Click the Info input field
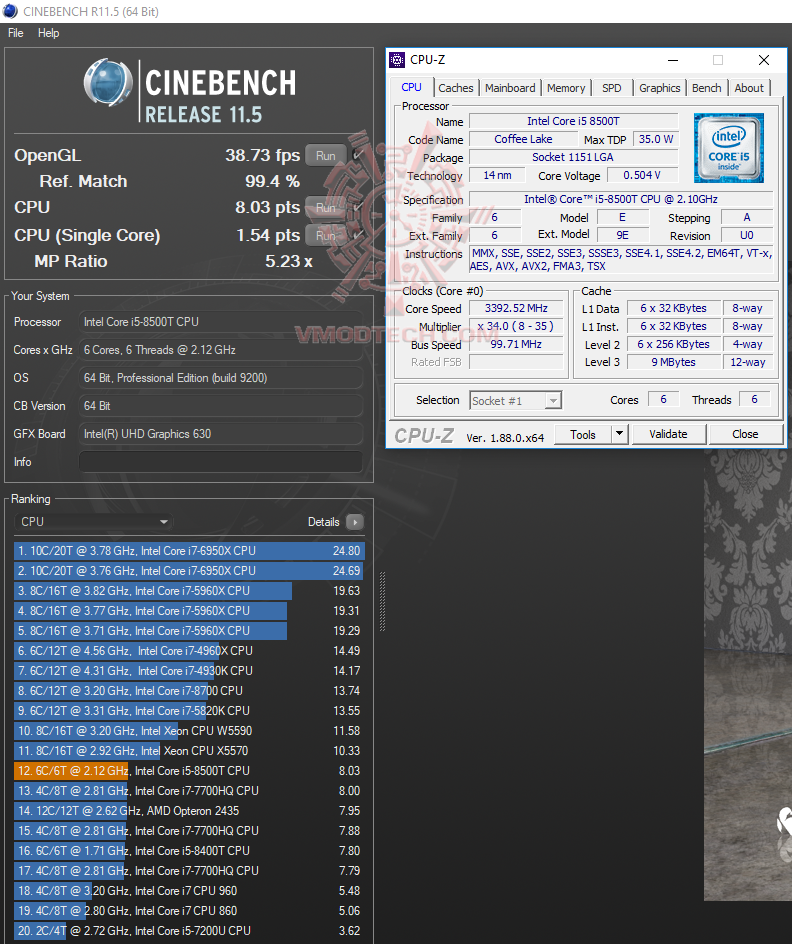This screenshot has width=792, height=944. pyautogui.click(x=220, y=462)
